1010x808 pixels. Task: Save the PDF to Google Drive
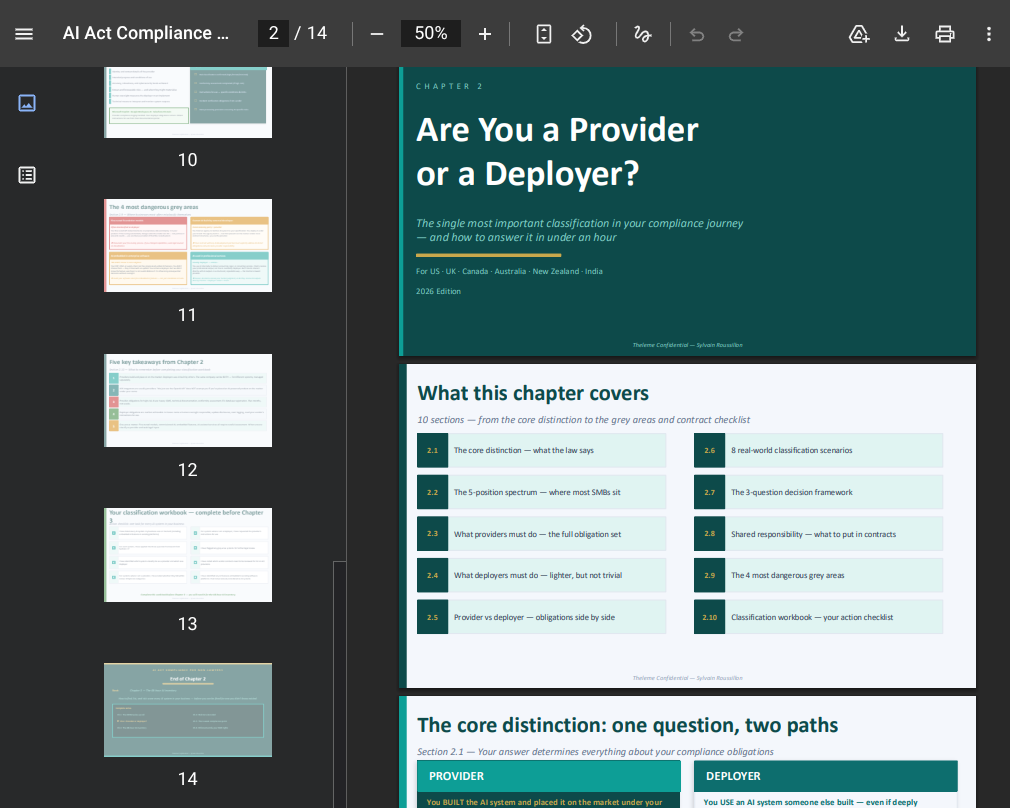[859, 34]
